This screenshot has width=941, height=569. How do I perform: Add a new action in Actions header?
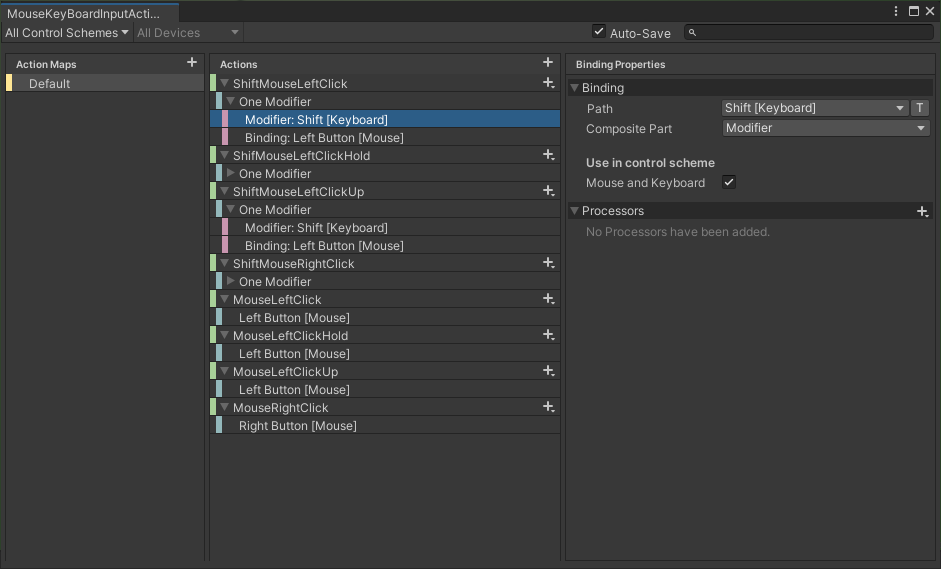[x=547, y=63]
